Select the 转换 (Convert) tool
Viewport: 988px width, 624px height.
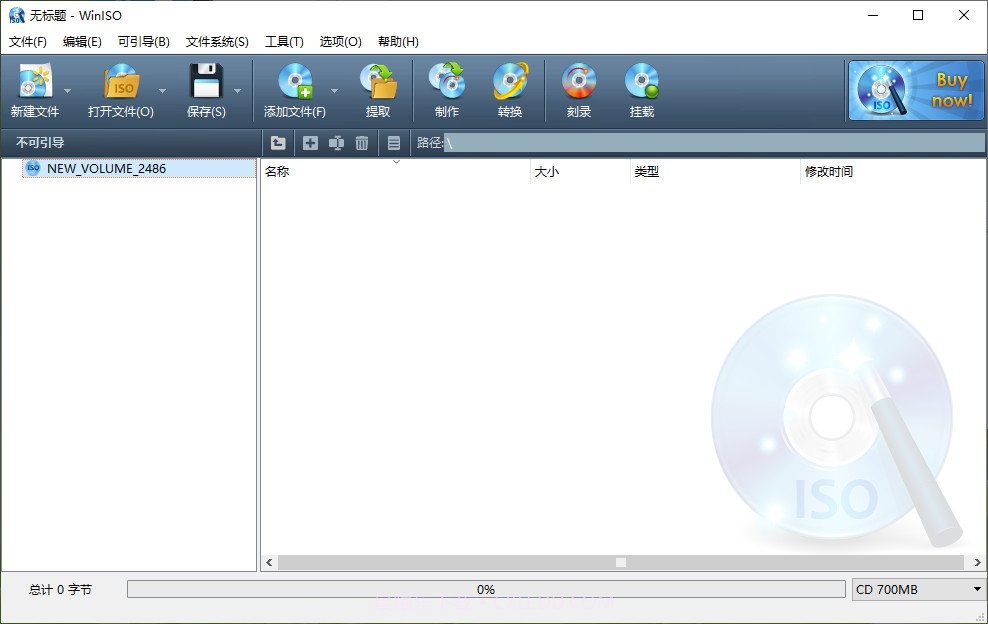pos(510,83)
